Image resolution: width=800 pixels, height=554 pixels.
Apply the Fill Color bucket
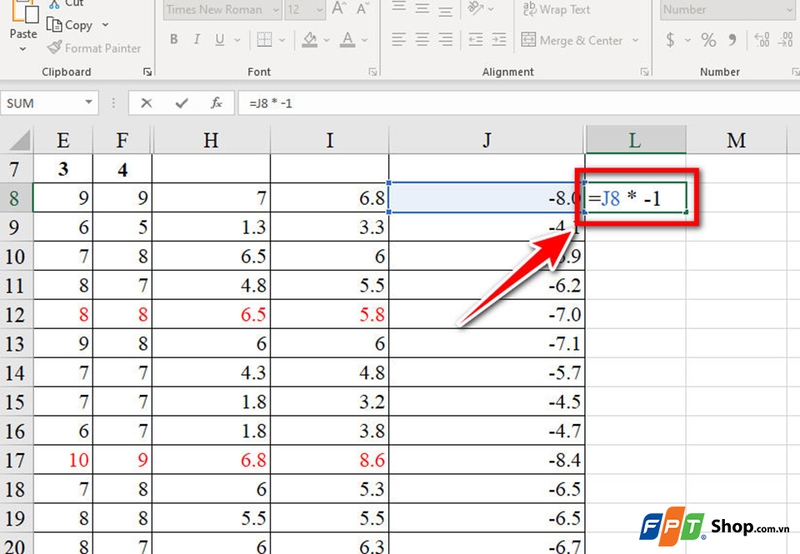(x=310, y=39)
